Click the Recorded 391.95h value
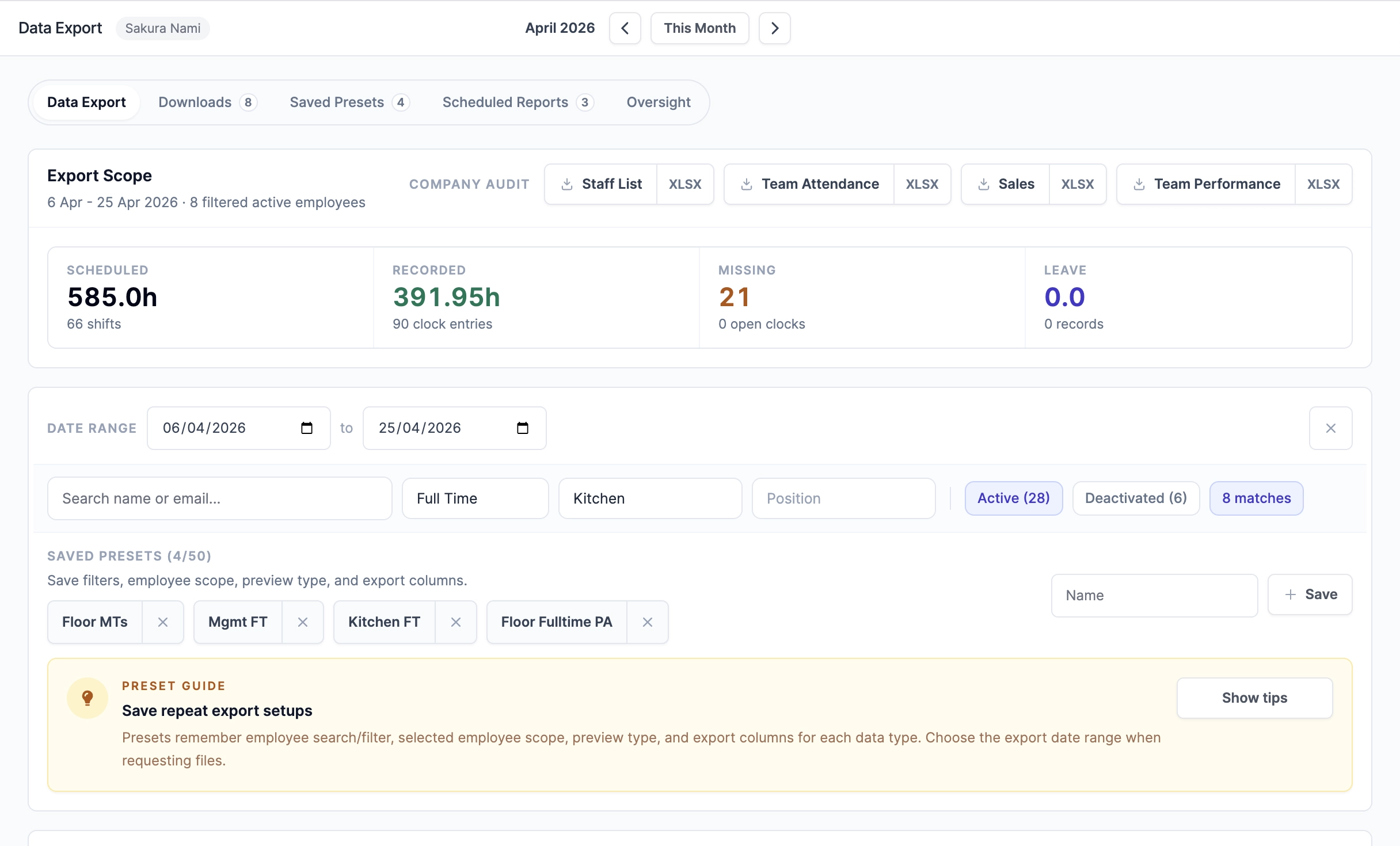The width and height of the screenshot is (1400, 846). pos(446,298)
